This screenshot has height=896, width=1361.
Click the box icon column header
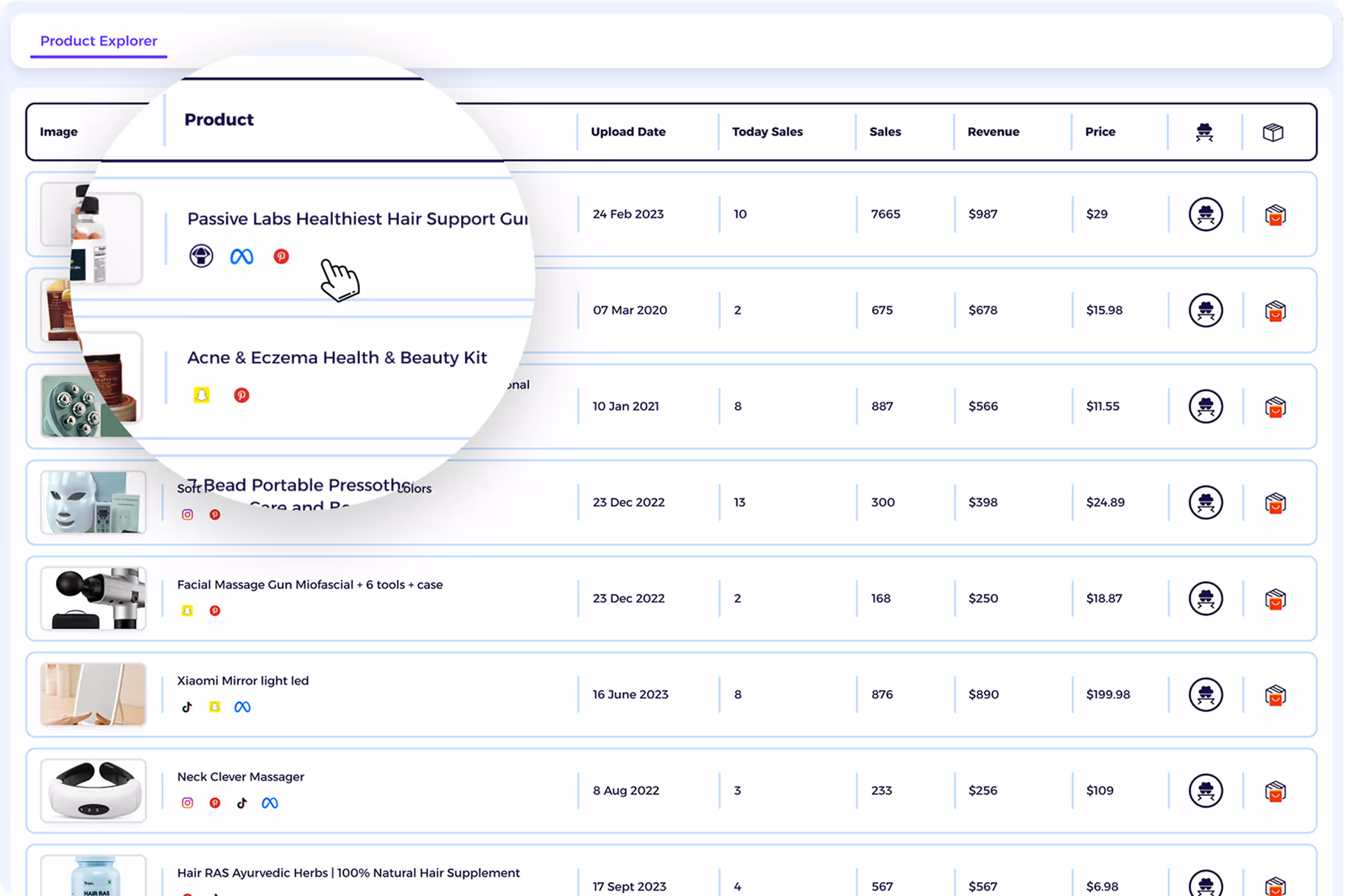click(x=1273, y=133)
